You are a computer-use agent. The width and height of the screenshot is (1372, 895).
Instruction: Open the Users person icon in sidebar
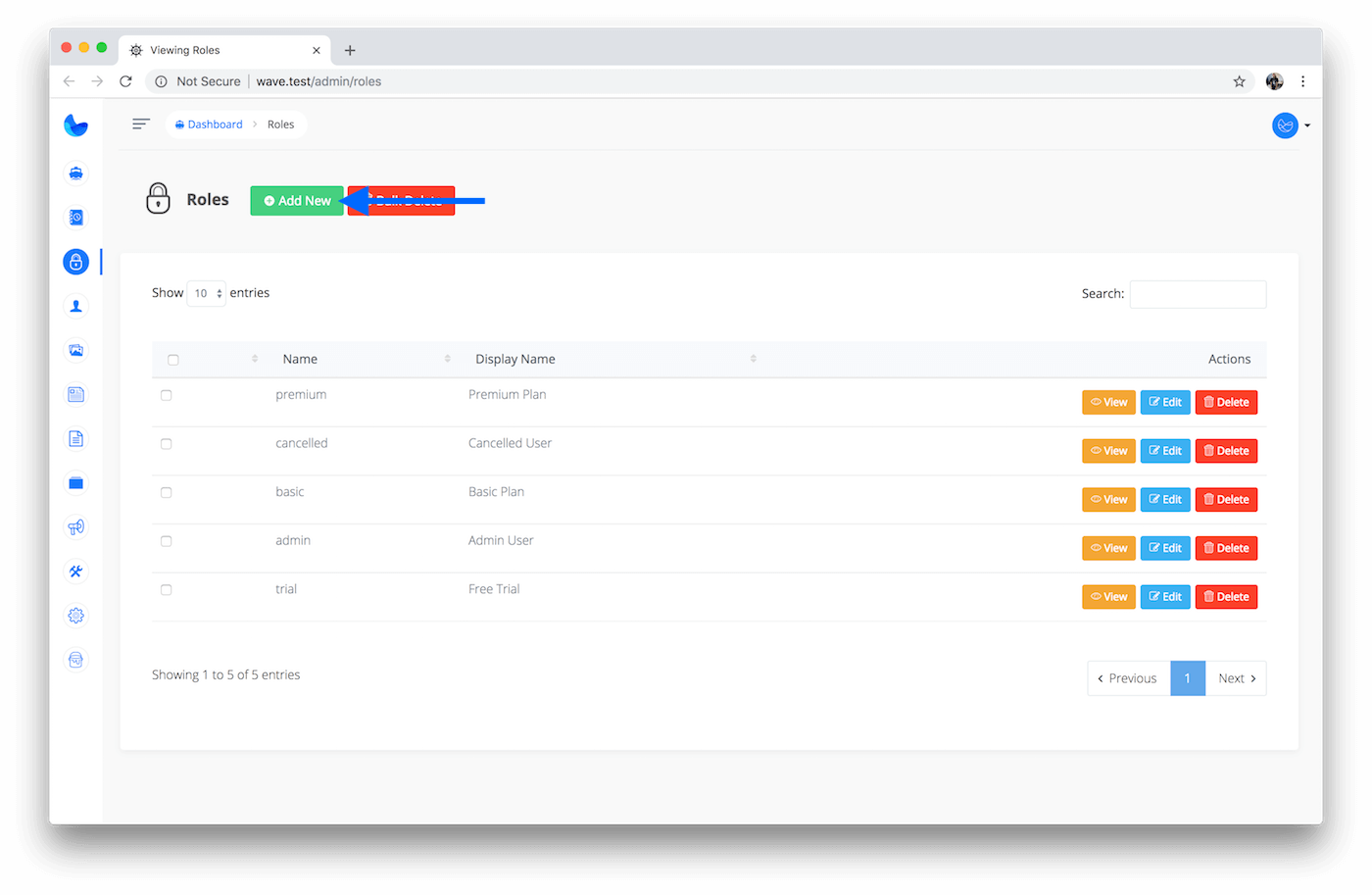pyautogui.click(x=75, y=306)
